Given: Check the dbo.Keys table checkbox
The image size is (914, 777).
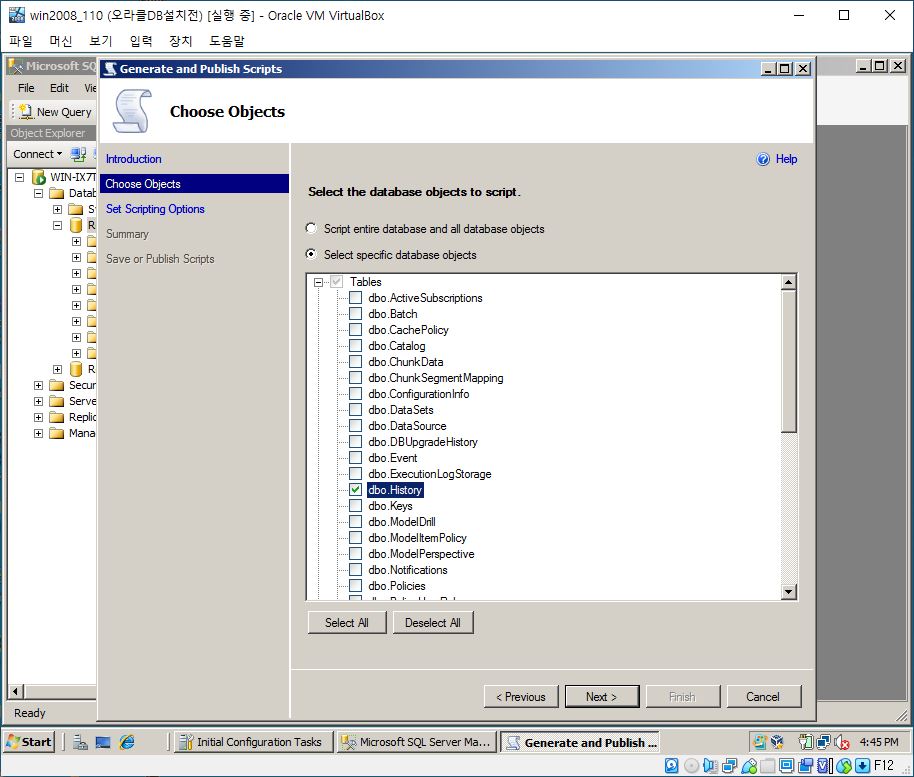Looking at the screenshot, I should 355,505.
